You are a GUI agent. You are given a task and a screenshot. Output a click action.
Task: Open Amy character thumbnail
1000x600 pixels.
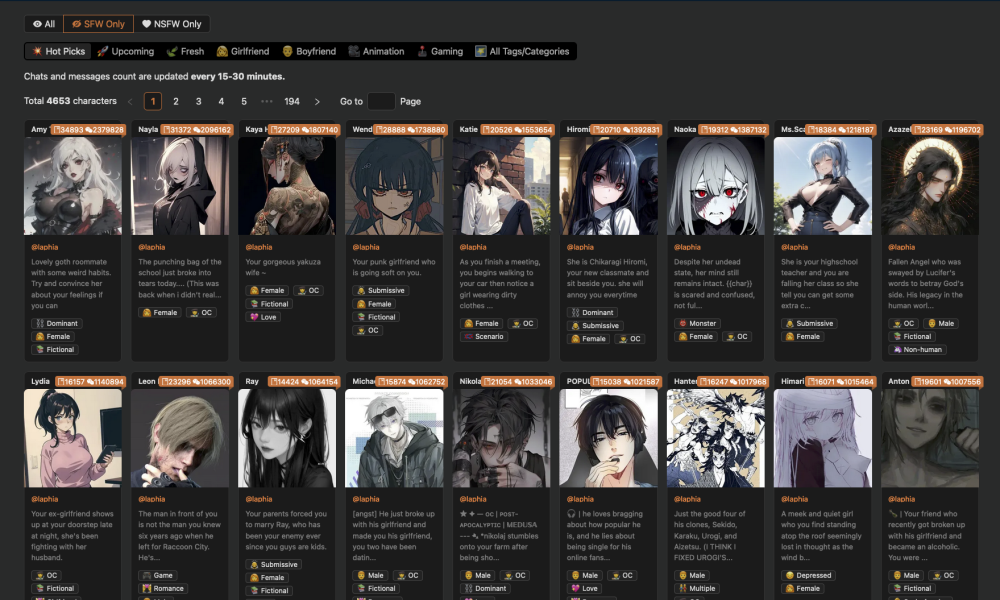tap(73, 186)
